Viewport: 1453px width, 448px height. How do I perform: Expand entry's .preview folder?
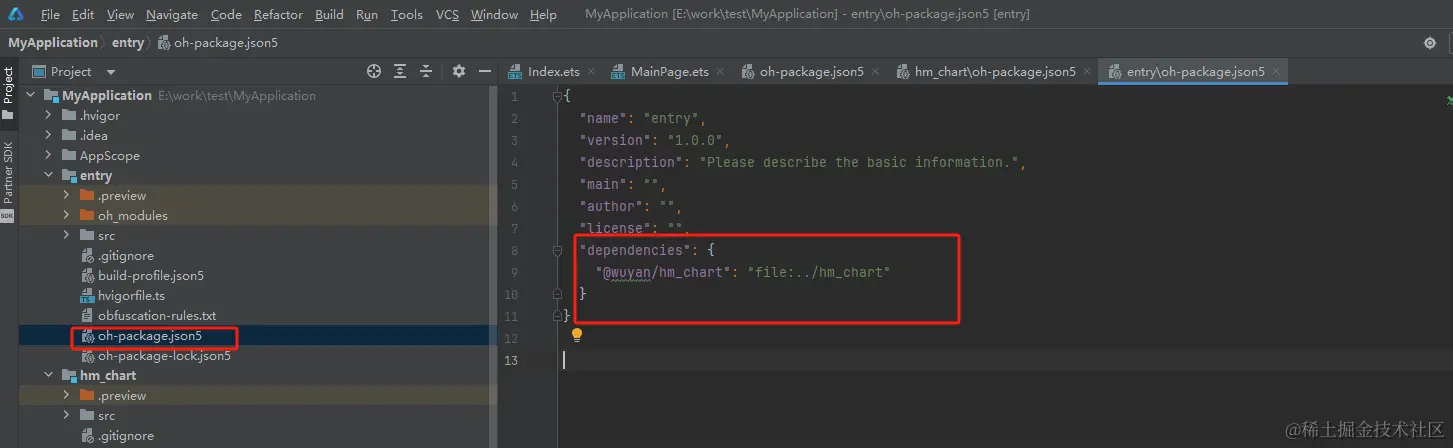click(66, 196)
